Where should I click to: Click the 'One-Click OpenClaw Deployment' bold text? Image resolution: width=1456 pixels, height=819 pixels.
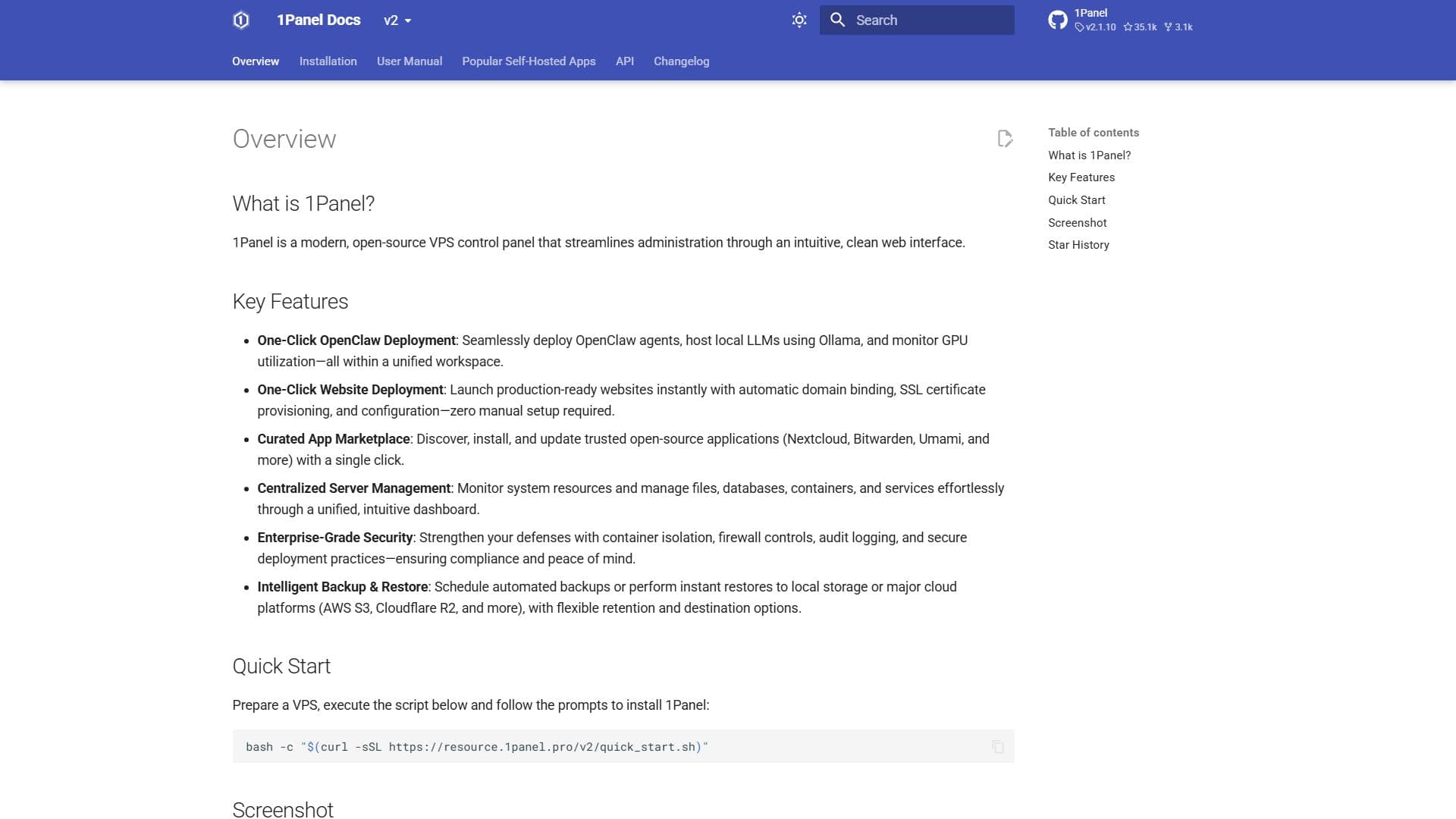pos(356,340)
